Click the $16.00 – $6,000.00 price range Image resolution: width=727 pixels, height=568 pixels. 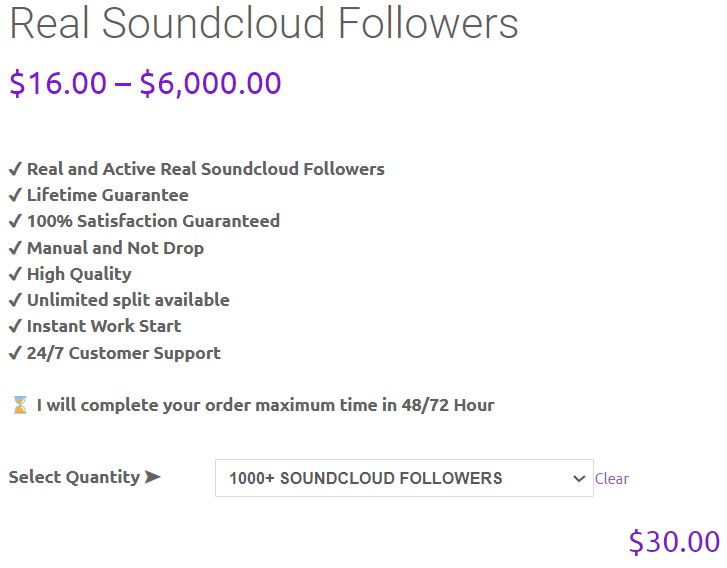pos(145,83)
